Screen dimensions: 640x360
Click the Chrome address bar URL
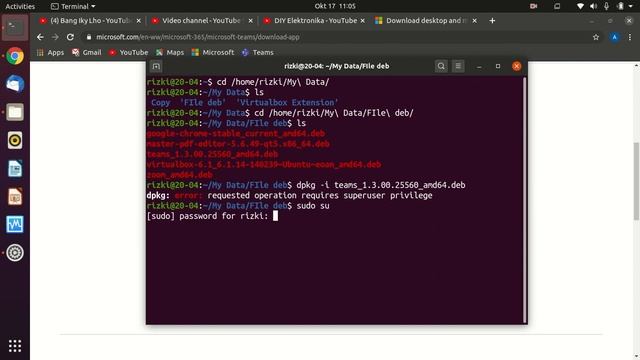coord(198,37)
